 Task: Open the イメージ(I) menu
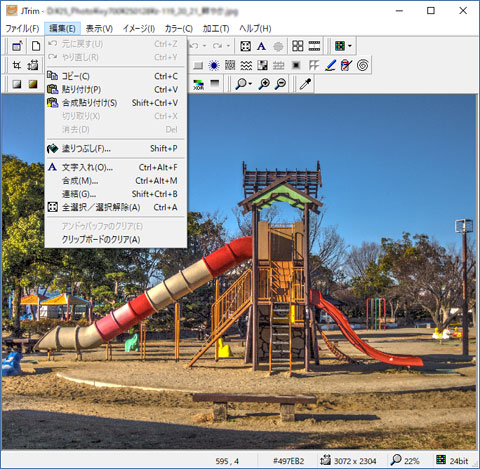[139, 29]
